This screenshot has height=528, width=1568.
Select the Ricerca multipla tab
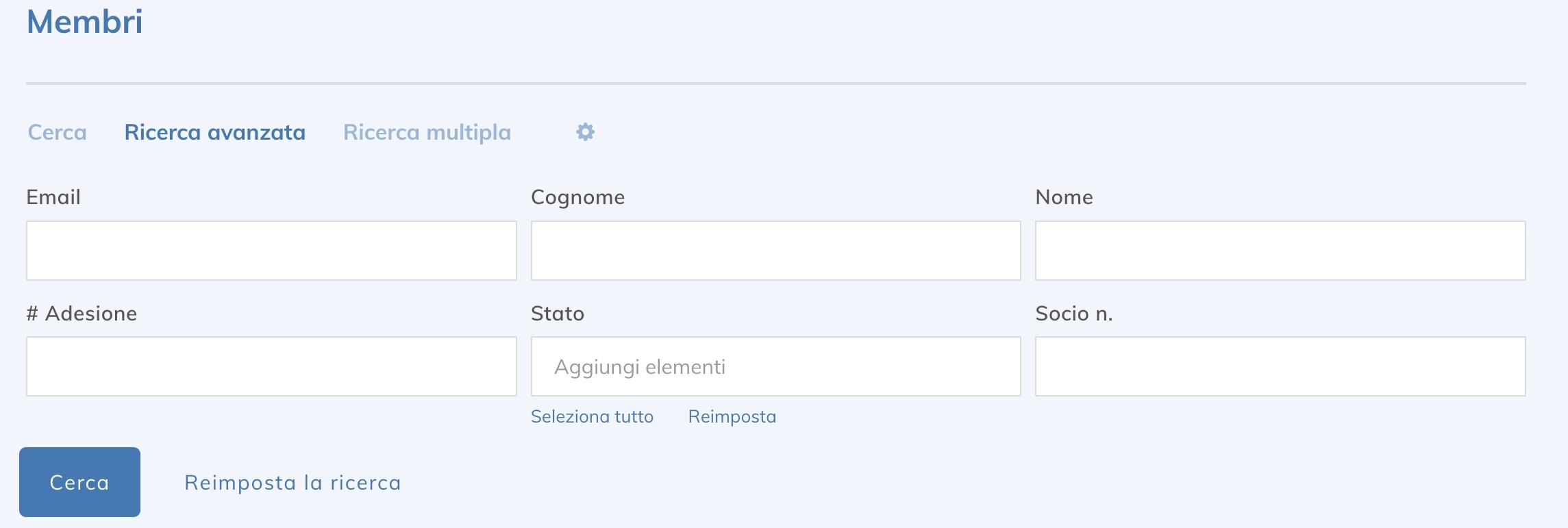426,132
